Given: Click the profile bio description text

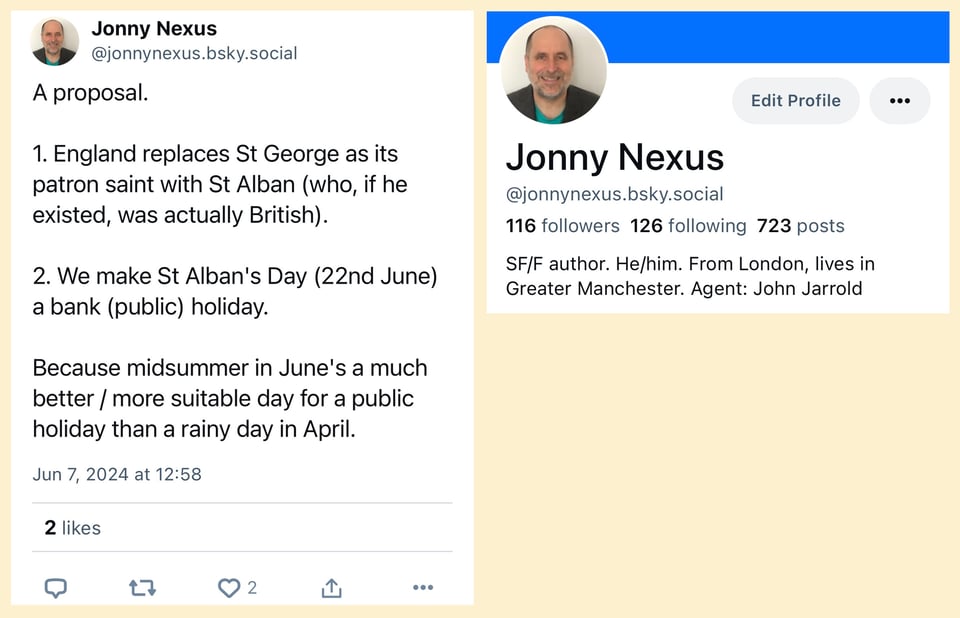Looking at the screenshot, I should click(x=690, y=277).
